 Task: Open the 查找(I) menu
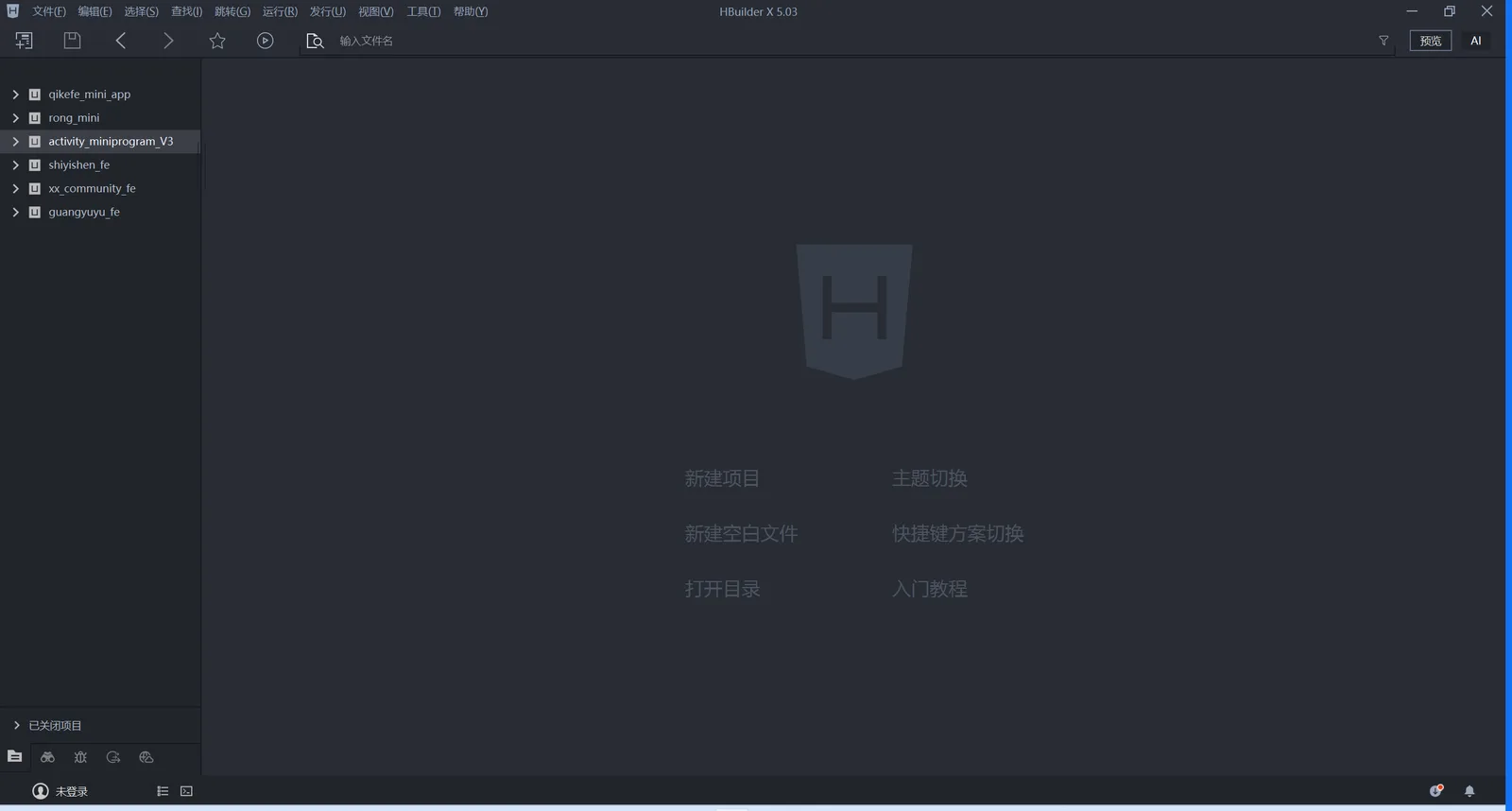point(186,11)
